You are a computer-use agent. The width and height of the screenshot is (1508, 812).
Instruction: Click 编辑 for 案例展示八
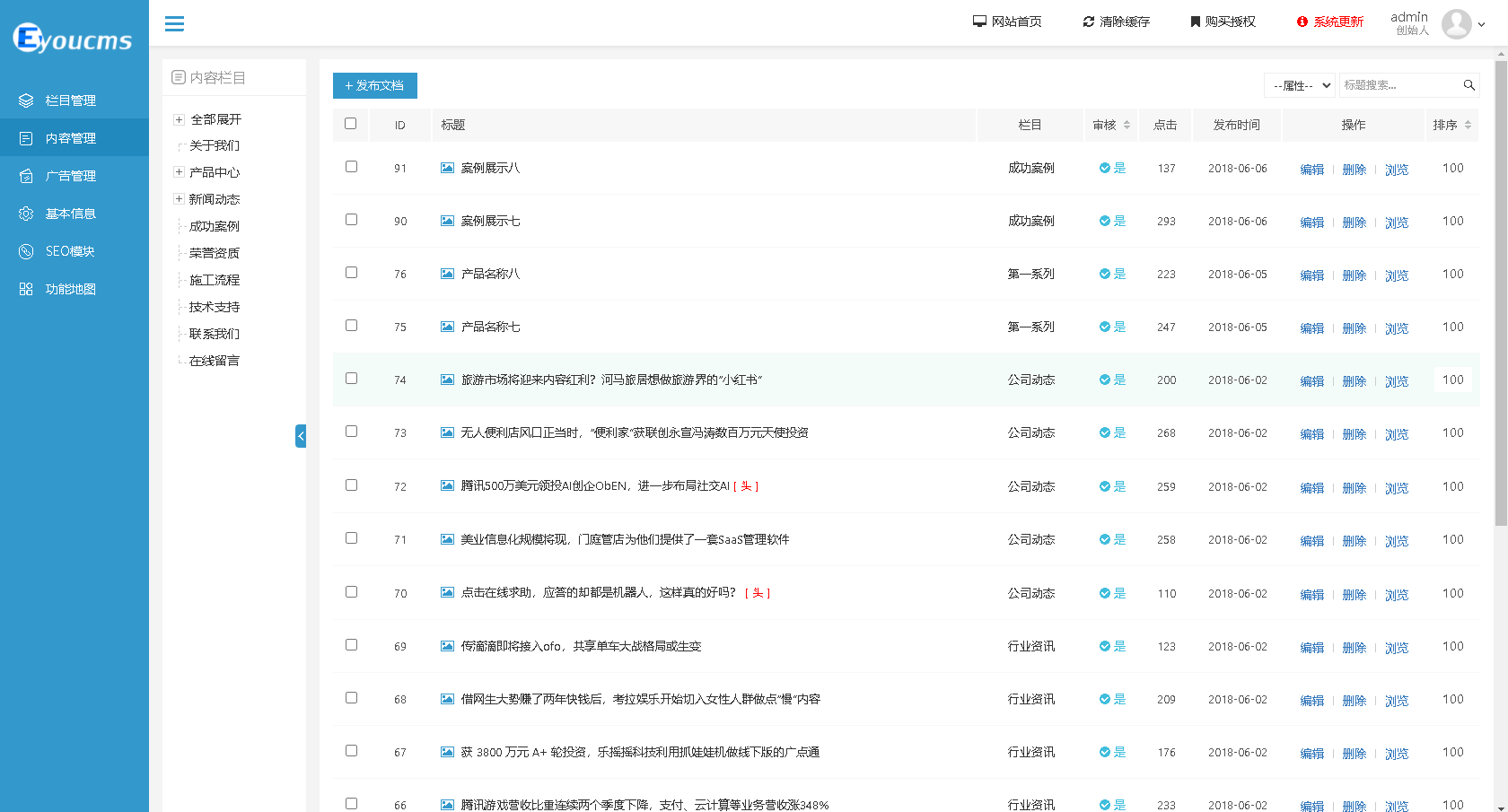tap(1311, 168)
